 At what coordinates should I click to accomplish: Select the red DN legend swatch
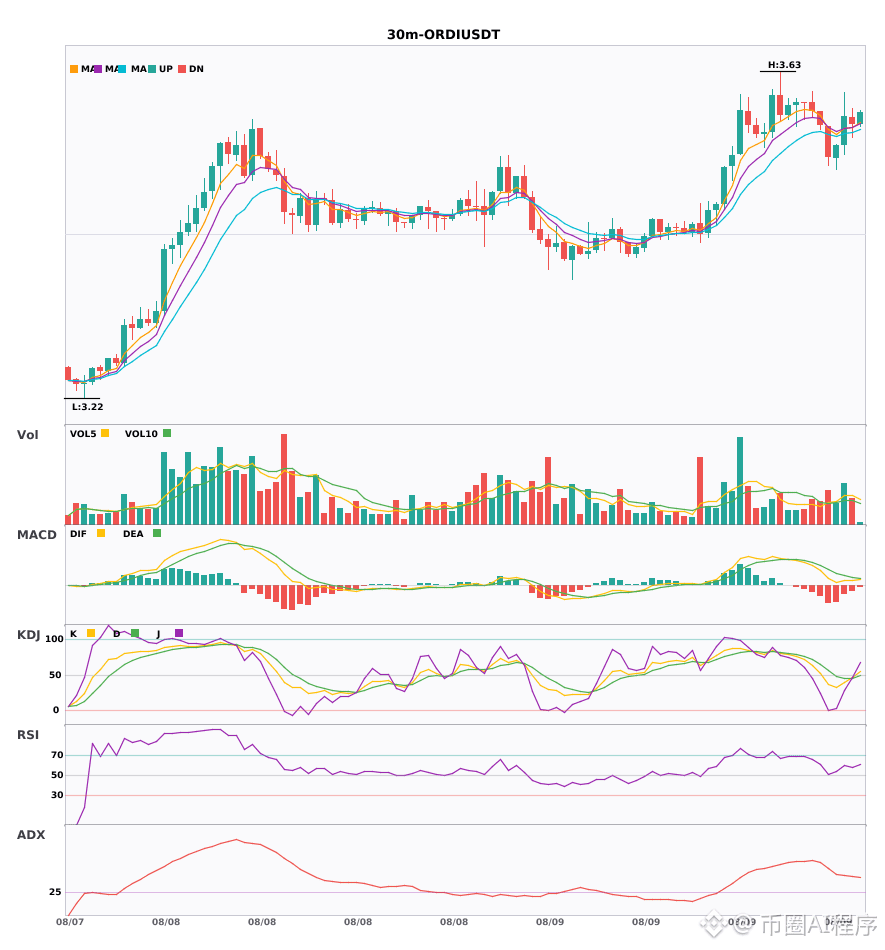pos(182,69)
